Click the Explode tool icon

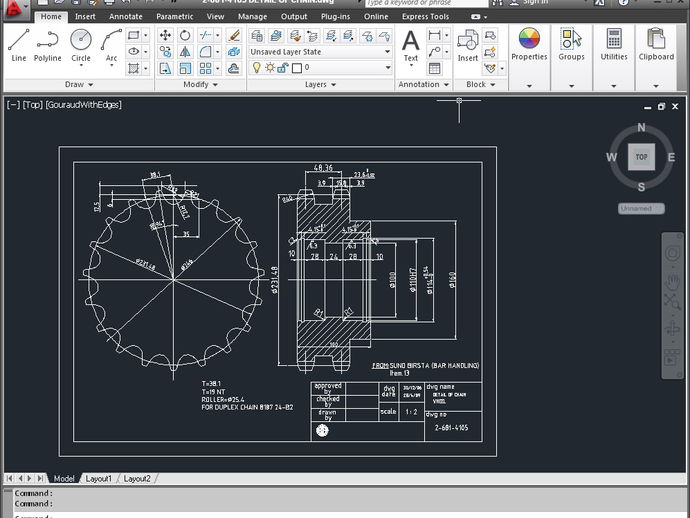(x=234, y=52)
